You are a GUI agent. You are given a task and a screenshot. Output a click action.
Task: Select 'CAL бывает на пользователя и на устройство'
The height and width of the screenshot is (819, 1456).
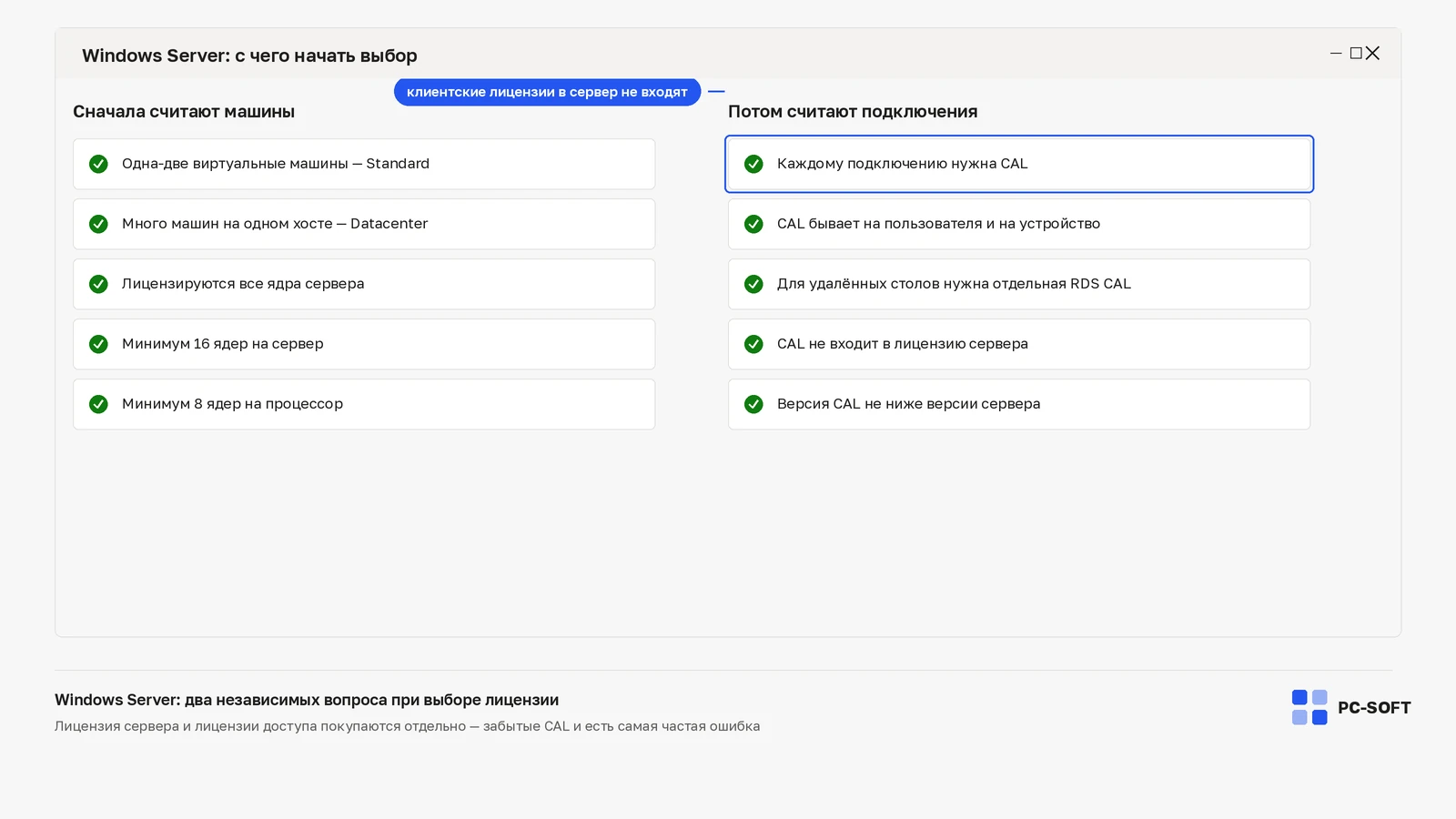pos(1019,224)
